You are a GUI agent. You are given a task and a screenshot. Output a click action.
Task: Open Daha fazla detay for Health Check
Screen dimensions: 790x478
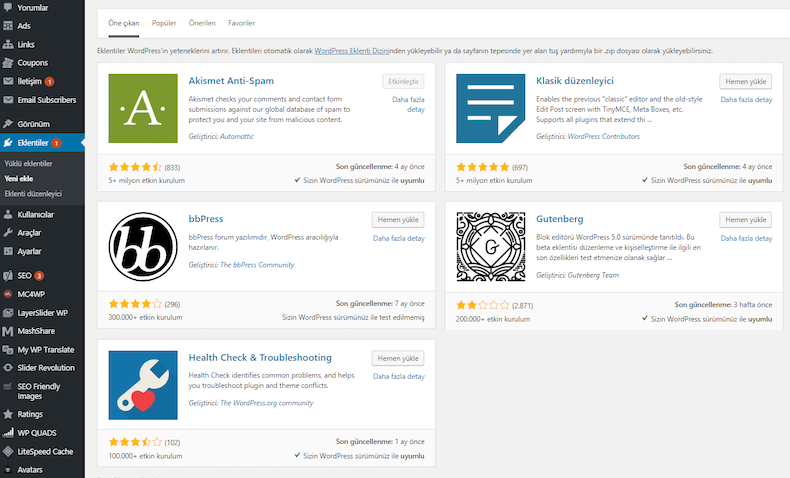click(x=399, y=376)
